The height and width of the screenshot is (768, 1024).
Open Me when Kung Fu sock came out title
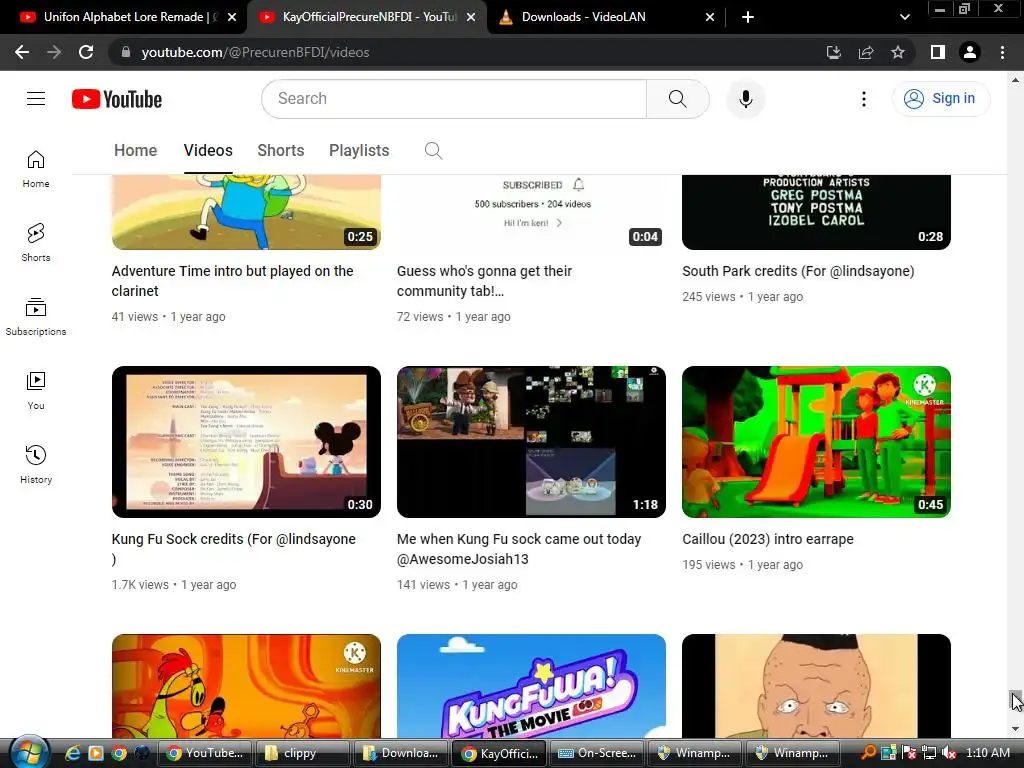[x=519, y=549]
